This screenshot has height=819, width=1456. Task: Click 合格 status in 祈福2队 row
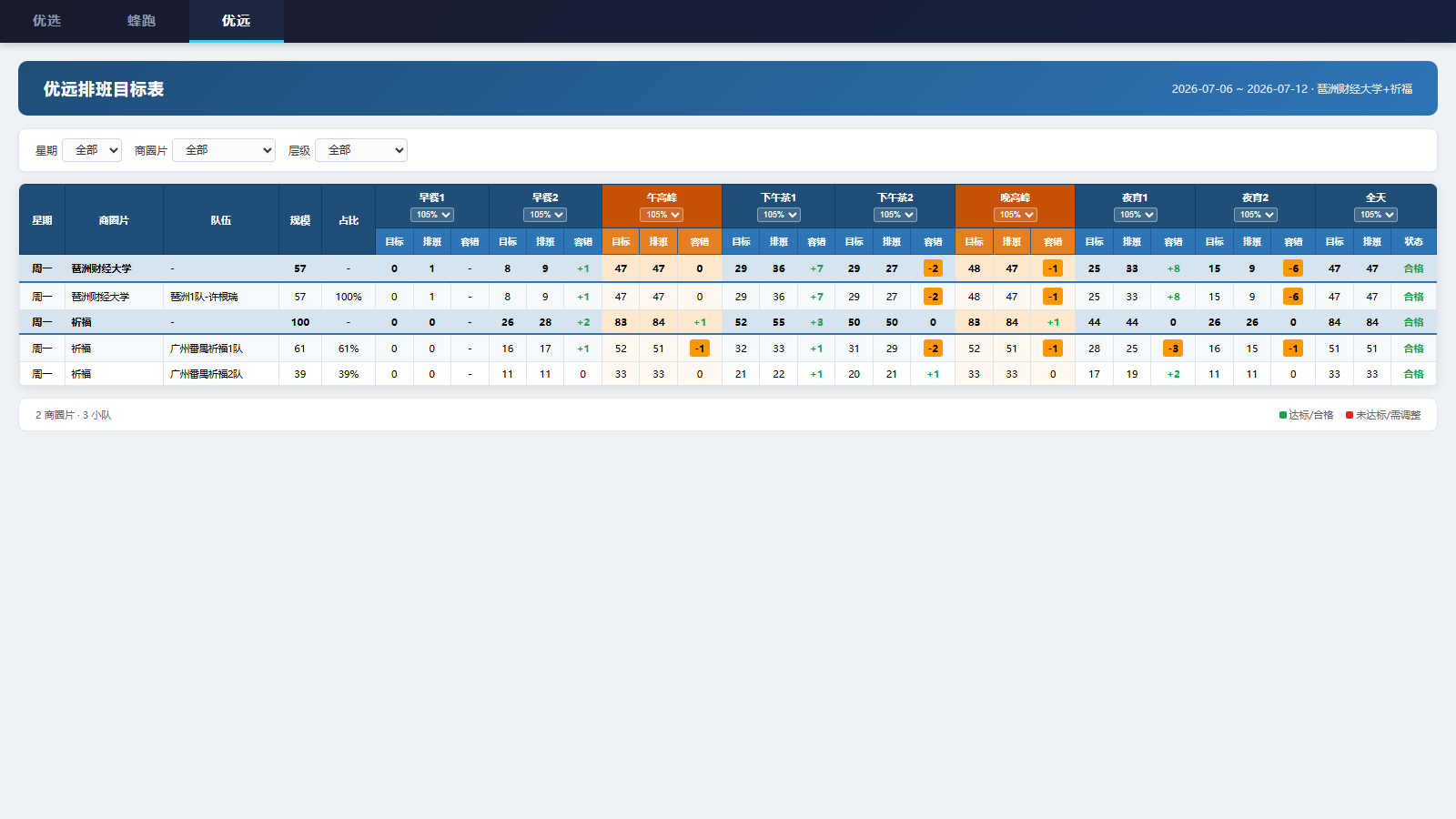(1413, 374)
